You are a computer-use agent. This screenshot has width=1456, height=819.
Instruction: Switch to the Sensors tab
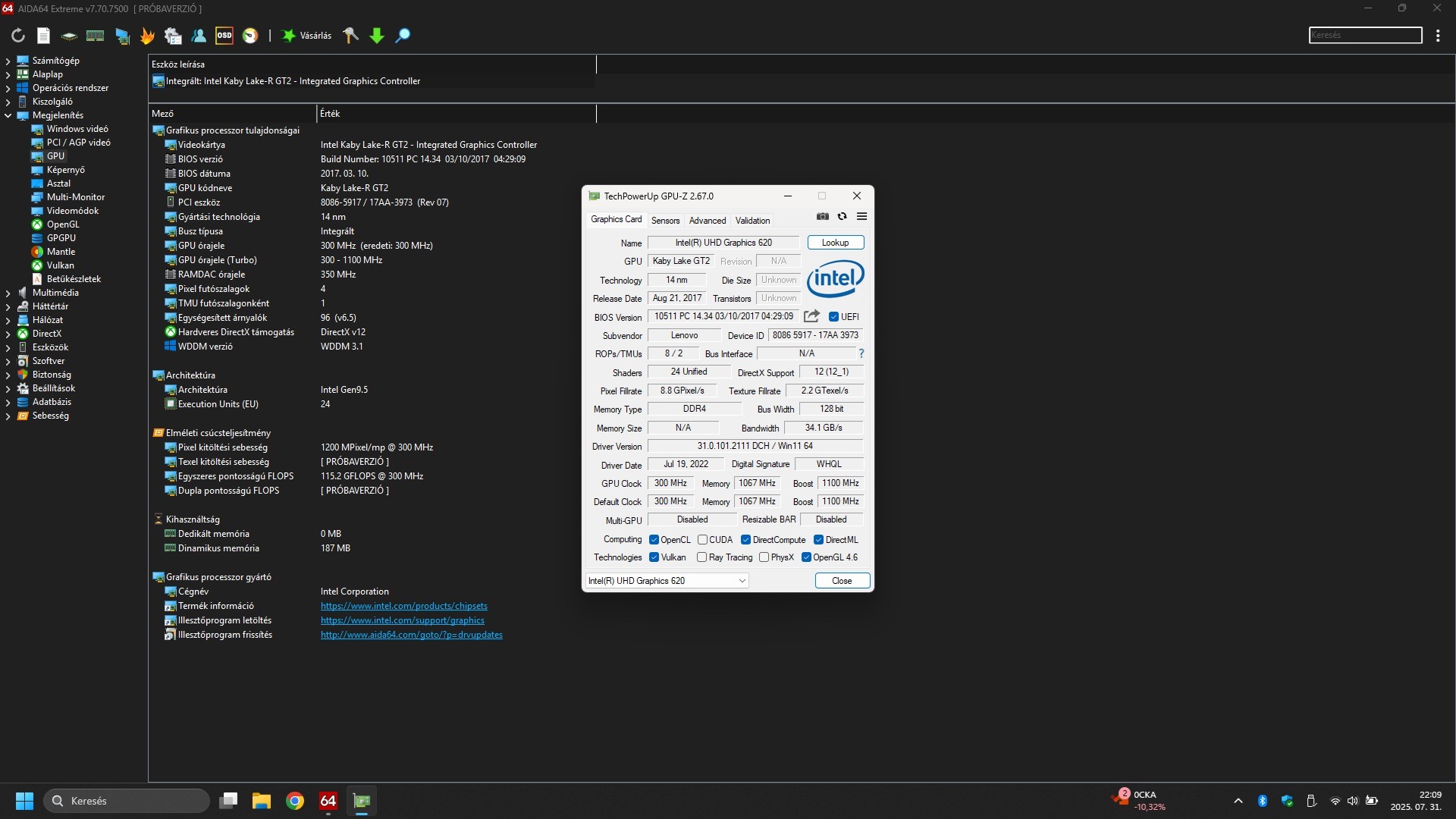pyautogui.click(x=665, y=221)
